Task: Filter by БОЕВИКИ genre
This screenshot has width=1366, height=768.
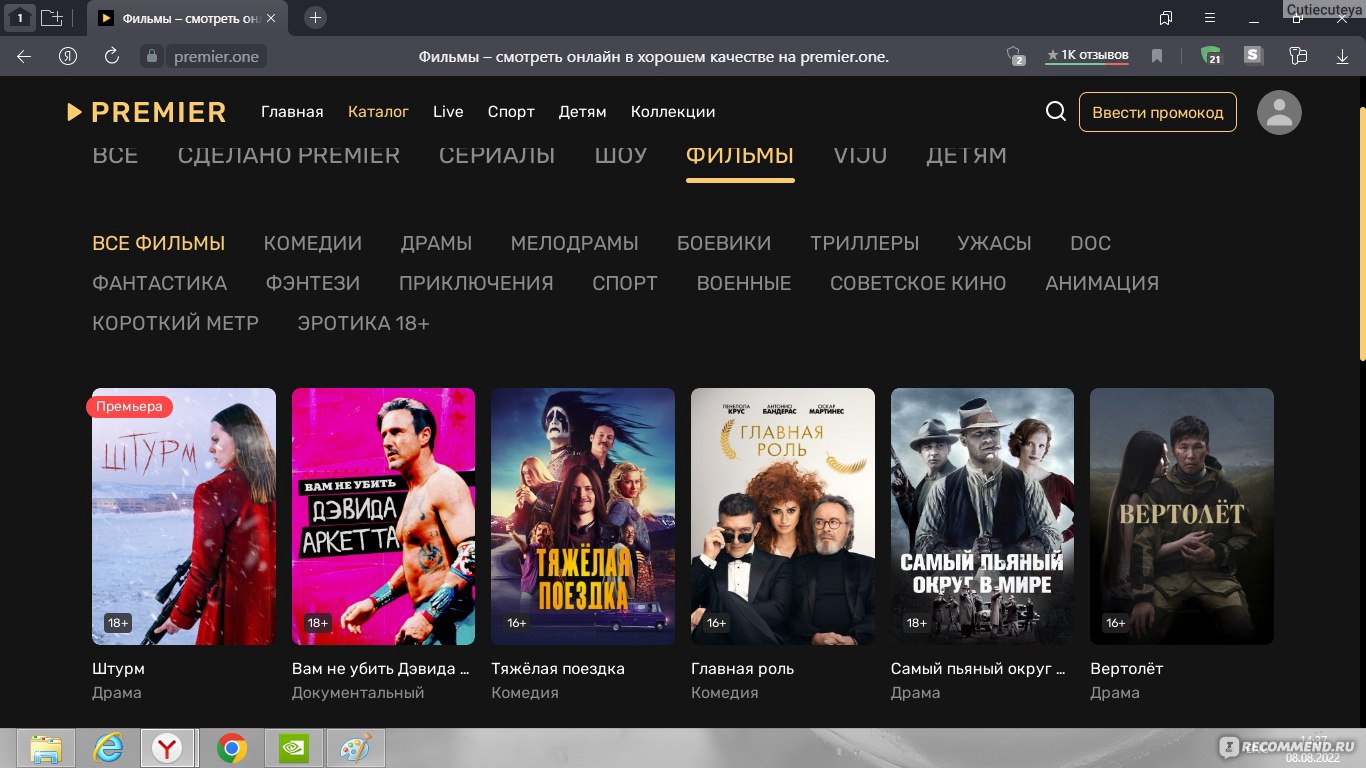Action: point(724,243)
